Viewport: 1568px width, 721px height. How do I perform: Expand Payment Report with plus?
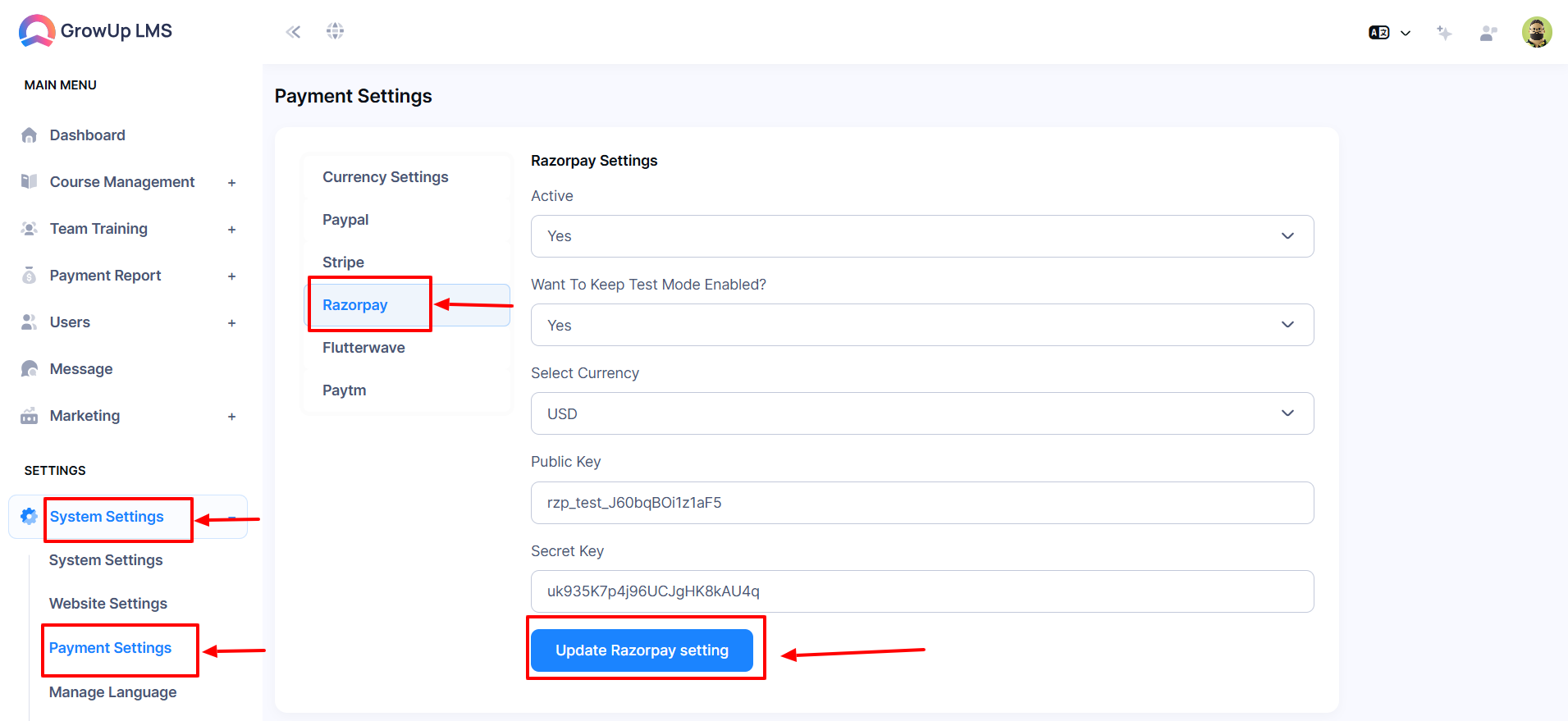[232, 276]
